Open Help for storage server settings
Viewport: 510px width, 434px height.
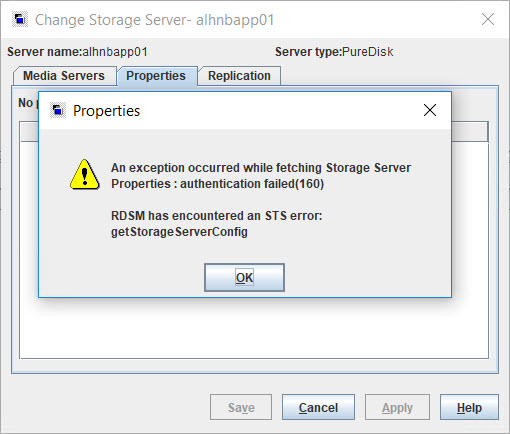click(469, 407)
